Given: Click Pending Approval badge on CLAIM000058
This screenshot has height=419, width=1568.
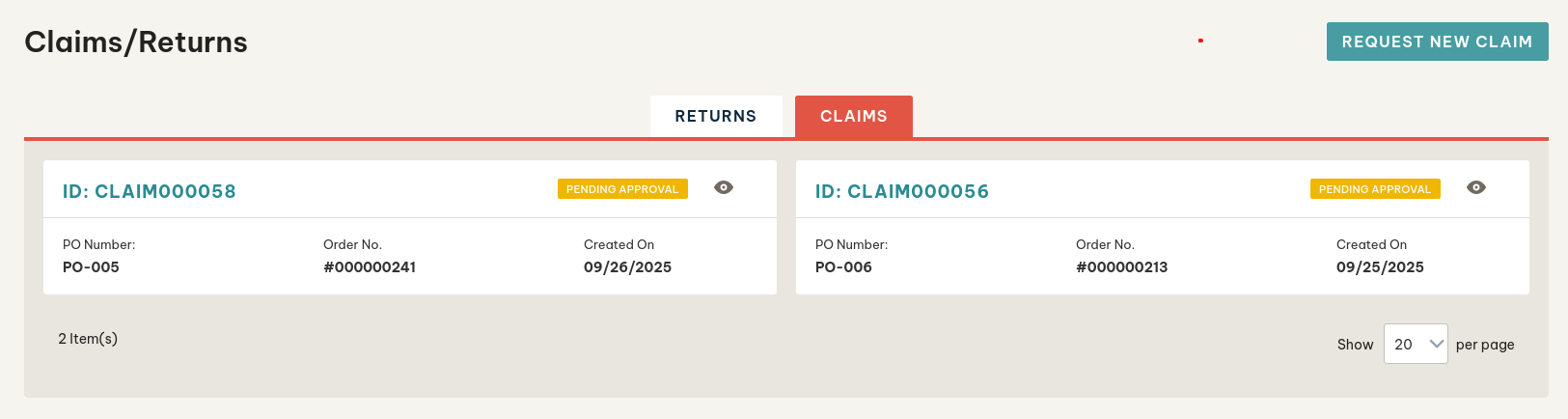Looking at the screenshot, I should 622,189.
